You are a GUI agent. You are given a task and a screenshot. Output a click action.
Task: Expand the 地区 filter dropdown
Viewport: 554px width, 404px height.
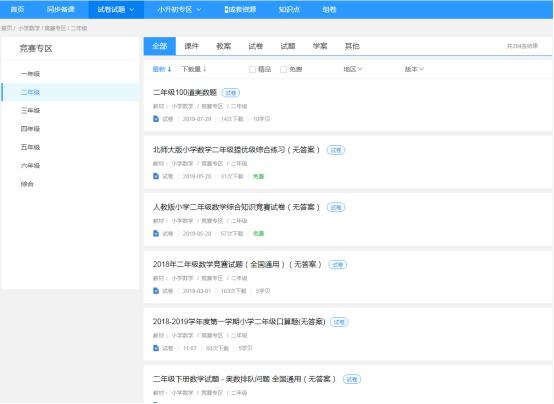(353, 69)
